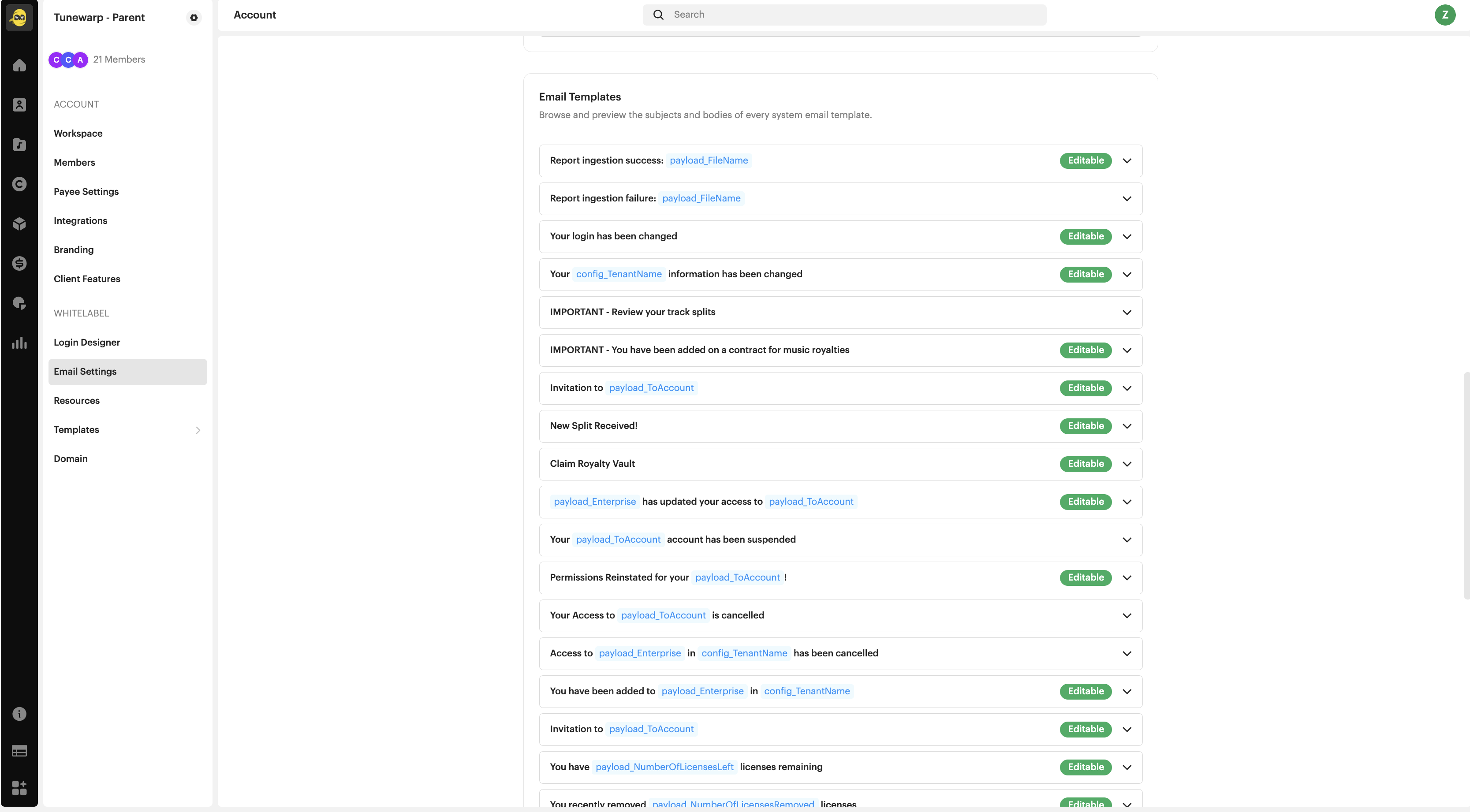The height and width of the screenshot is (812, 1470).
Task: Click the pie chart sidebar icon
Action: tap(19, 303)
